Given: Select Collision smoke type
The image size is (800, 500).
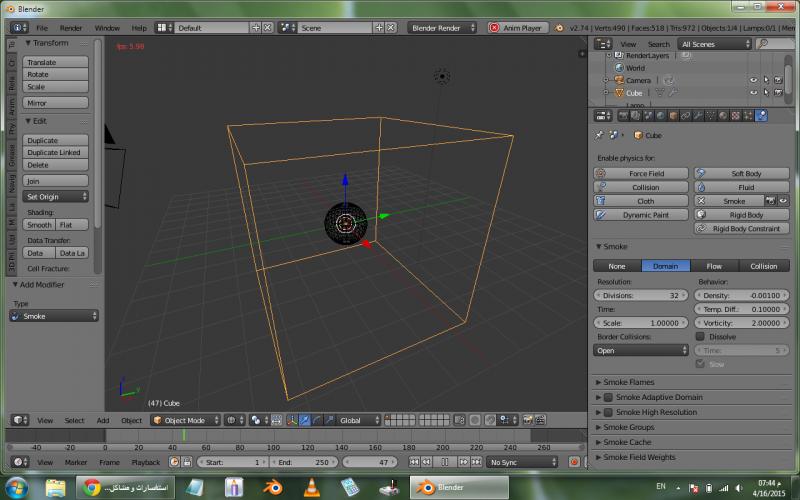Looking at the screenshot, I should [x=764, y=266].
